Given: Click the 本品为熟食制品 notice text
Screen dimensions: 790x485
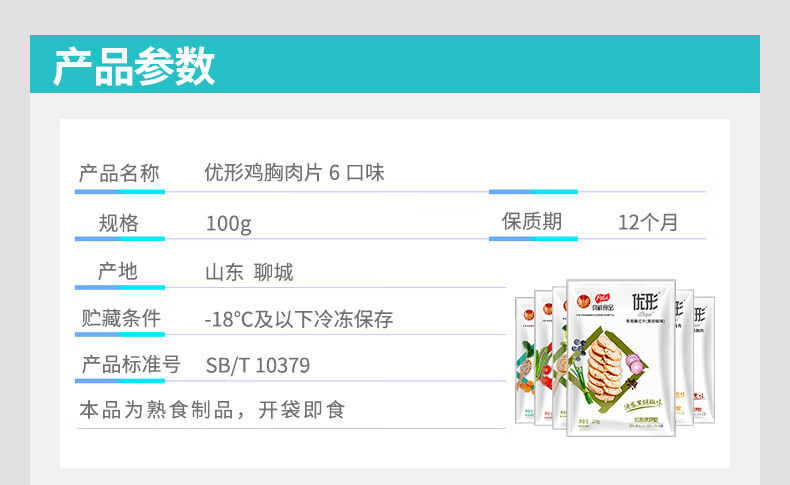Looking at the screenshot, I should (211, 410).
